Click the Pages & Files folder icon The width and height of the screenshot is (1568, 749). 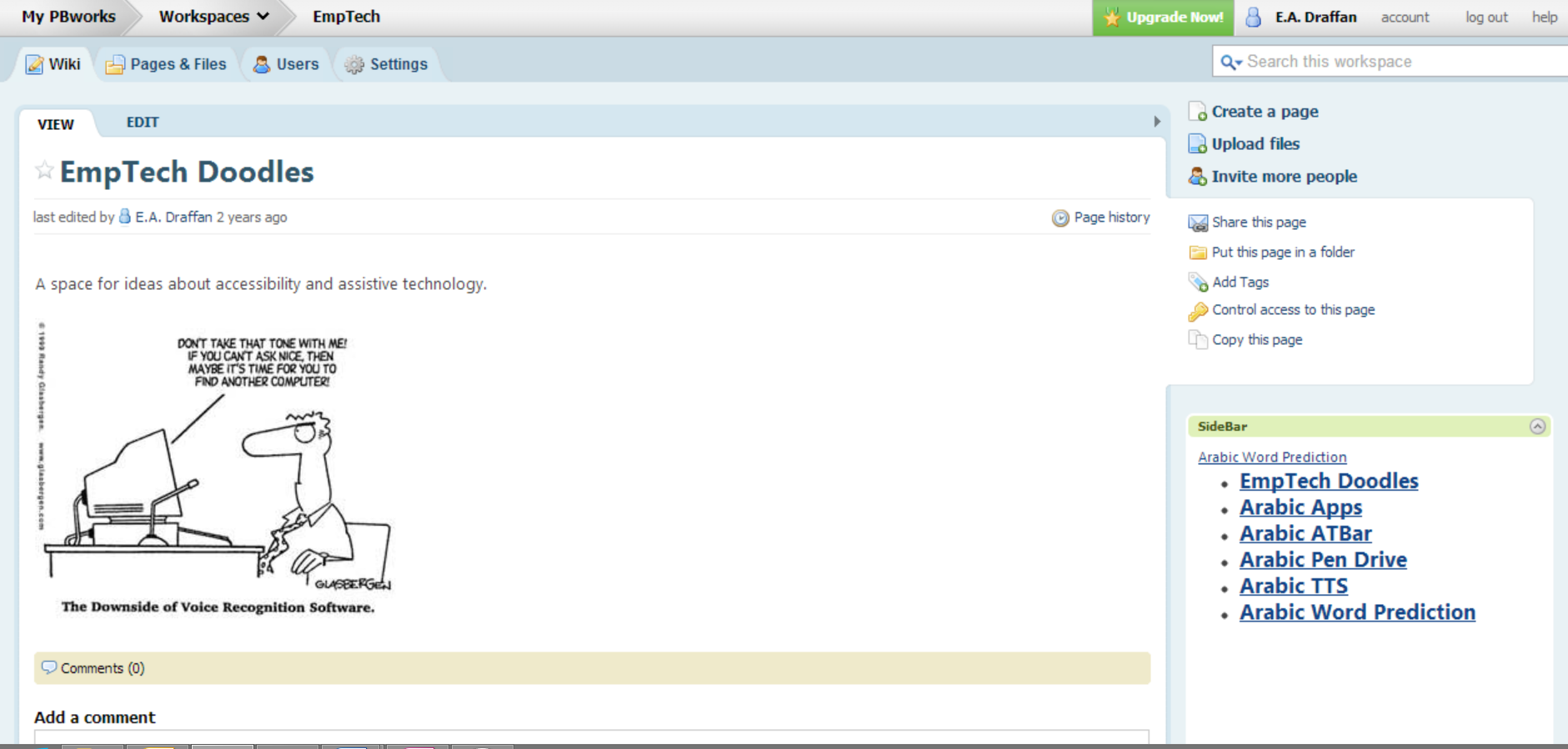pos(115,64)
